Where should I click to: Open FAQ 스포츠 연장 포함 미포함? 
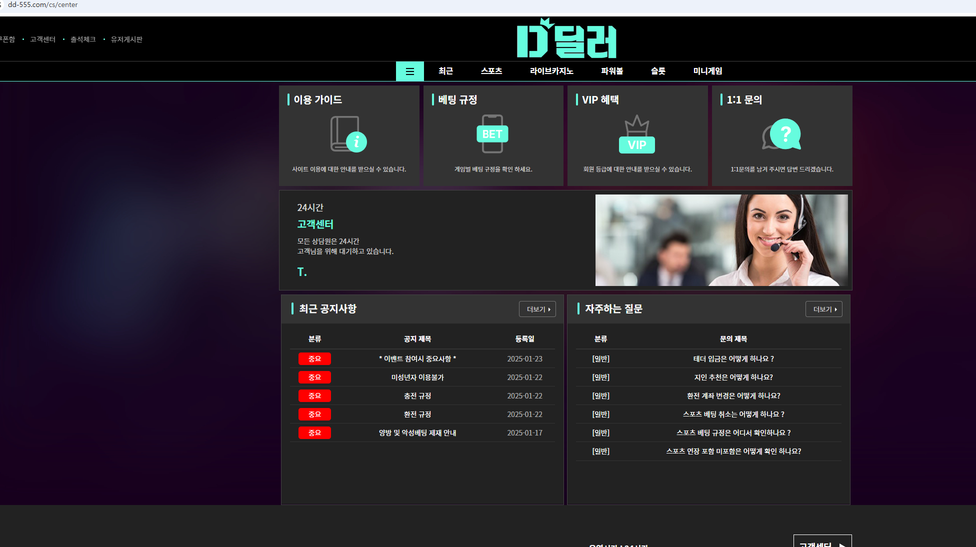(x=733, y=452)
